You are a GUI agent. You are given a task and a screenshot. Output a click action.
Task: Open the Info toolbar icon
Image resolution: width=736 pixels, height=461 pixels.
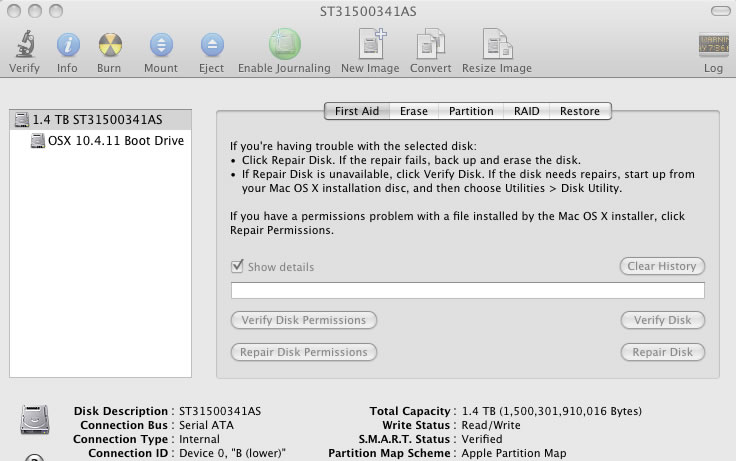pos(67,45)
